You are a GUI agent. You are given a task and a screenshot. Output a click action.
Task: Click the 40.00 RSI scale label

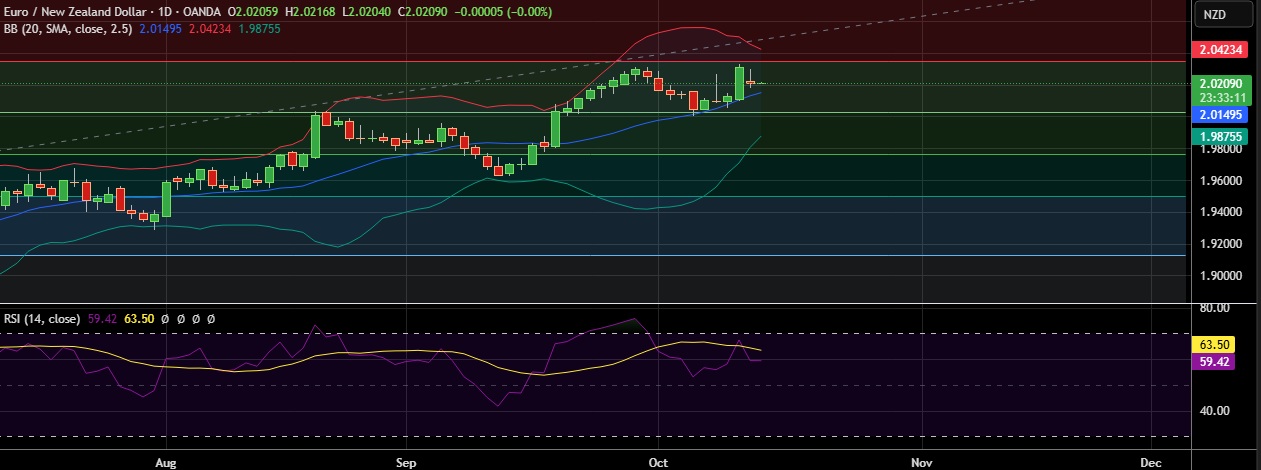[x=1214, y=410]
